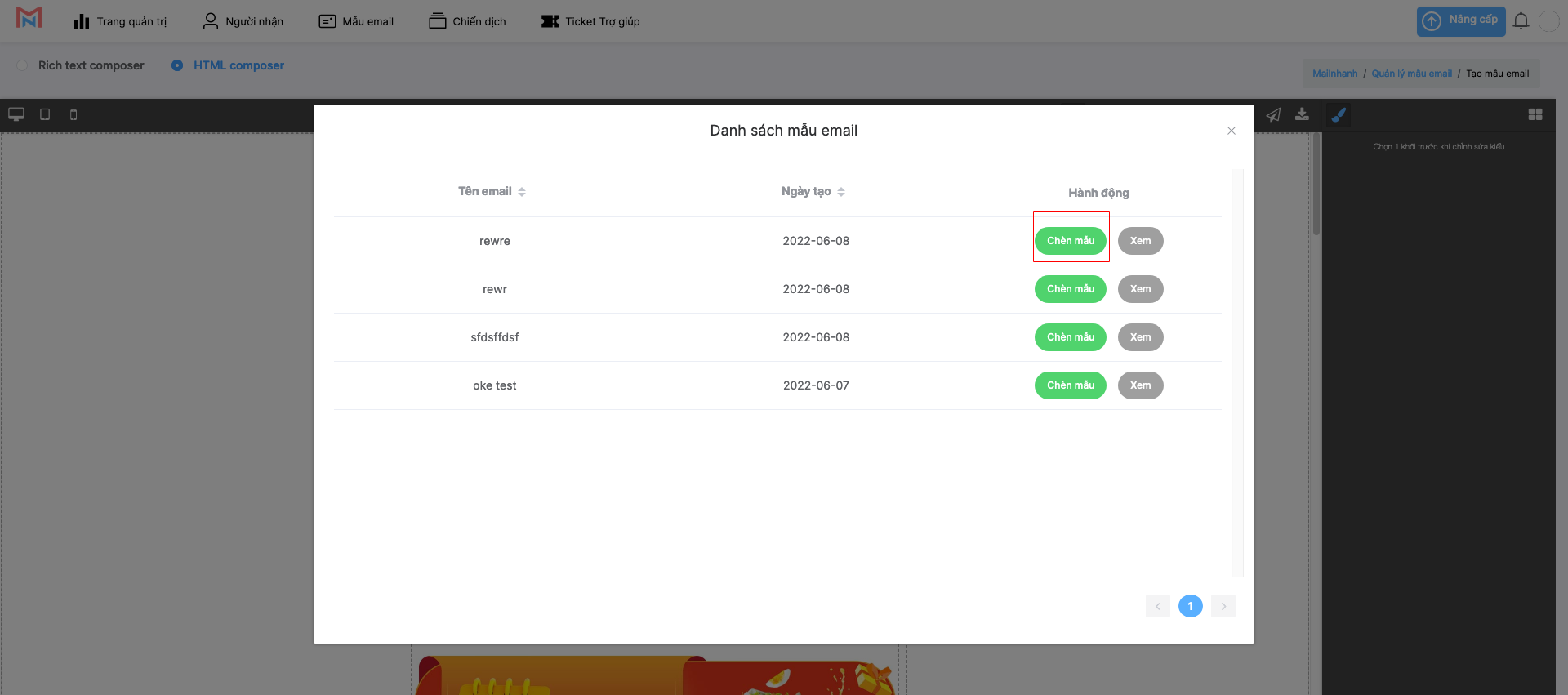Select Rich text composer radio button
1568x695 pixels.
(23, 65)
